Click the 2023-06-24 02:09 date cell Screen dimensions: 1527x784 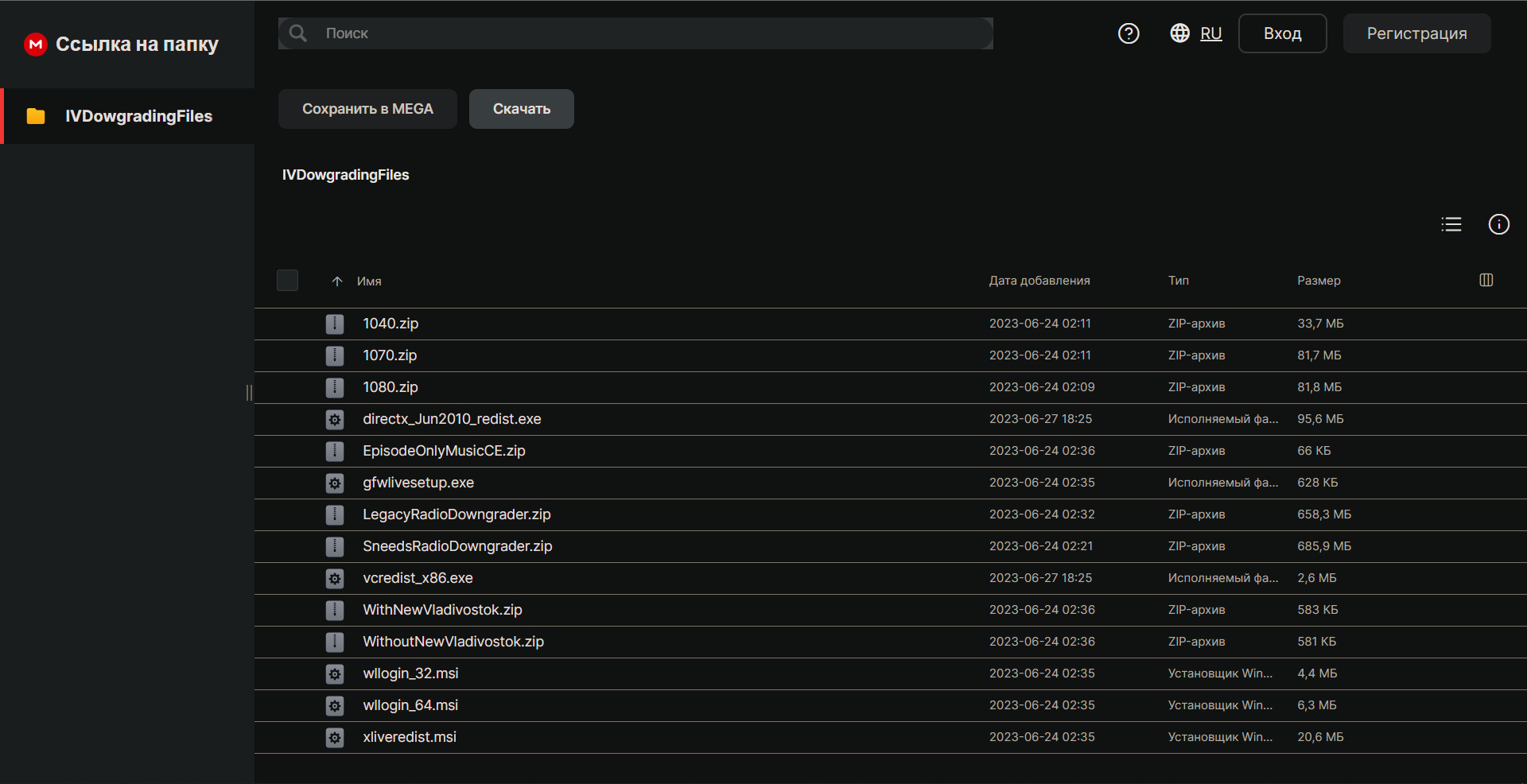tap(1042, 387)
